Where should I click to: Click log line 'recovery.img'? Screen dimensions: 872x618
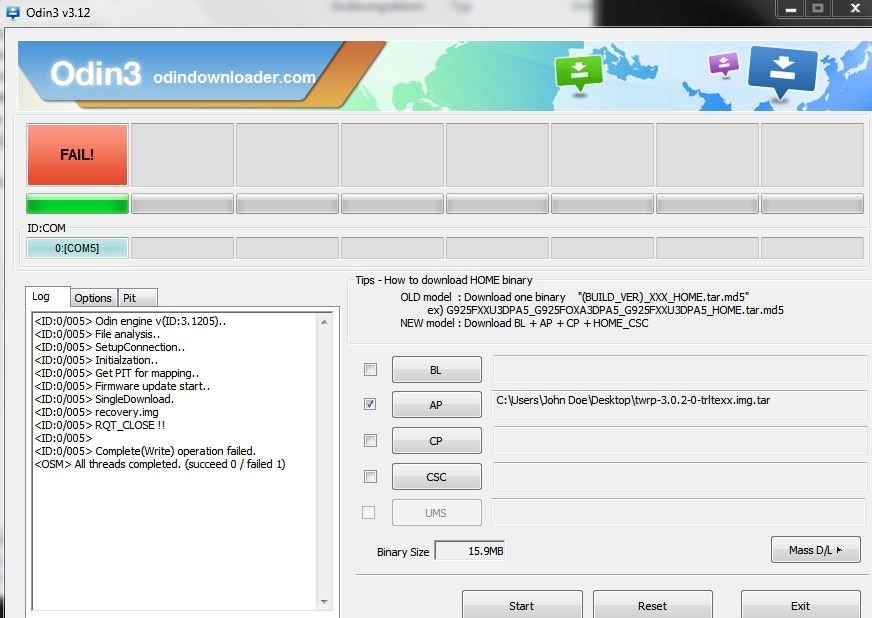coord(96,412)
